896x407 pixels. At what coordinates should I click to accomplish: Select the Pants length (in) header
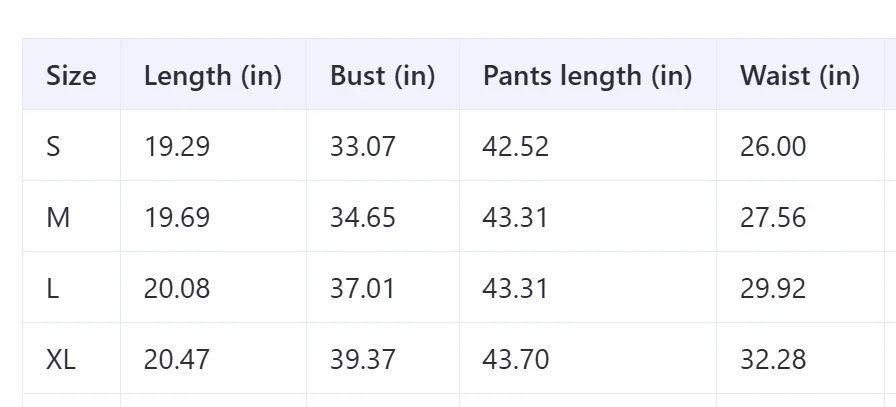(587, 75)
